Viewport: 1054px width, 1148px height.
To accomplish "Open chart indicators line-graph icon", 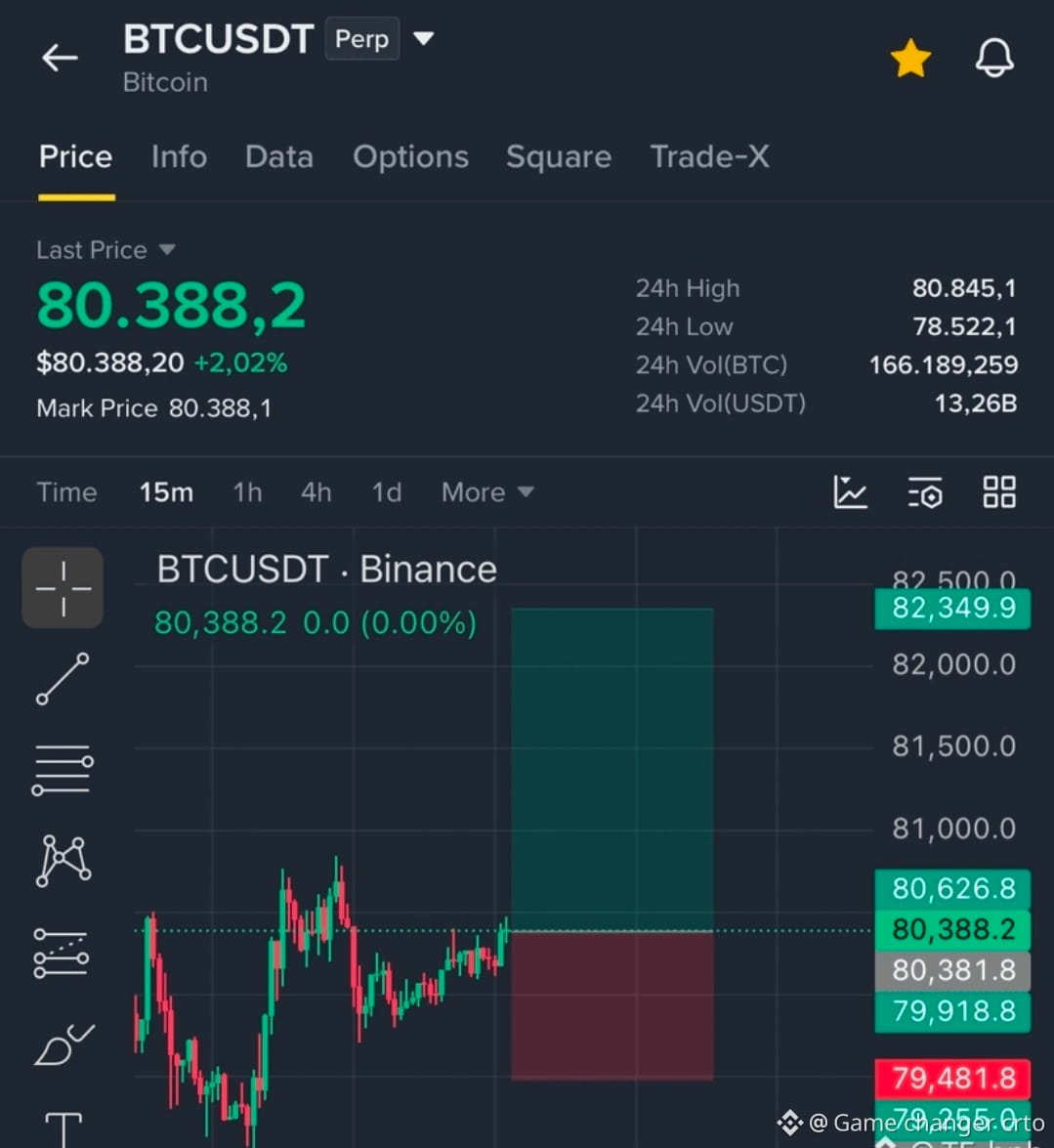I will (851, 491).
